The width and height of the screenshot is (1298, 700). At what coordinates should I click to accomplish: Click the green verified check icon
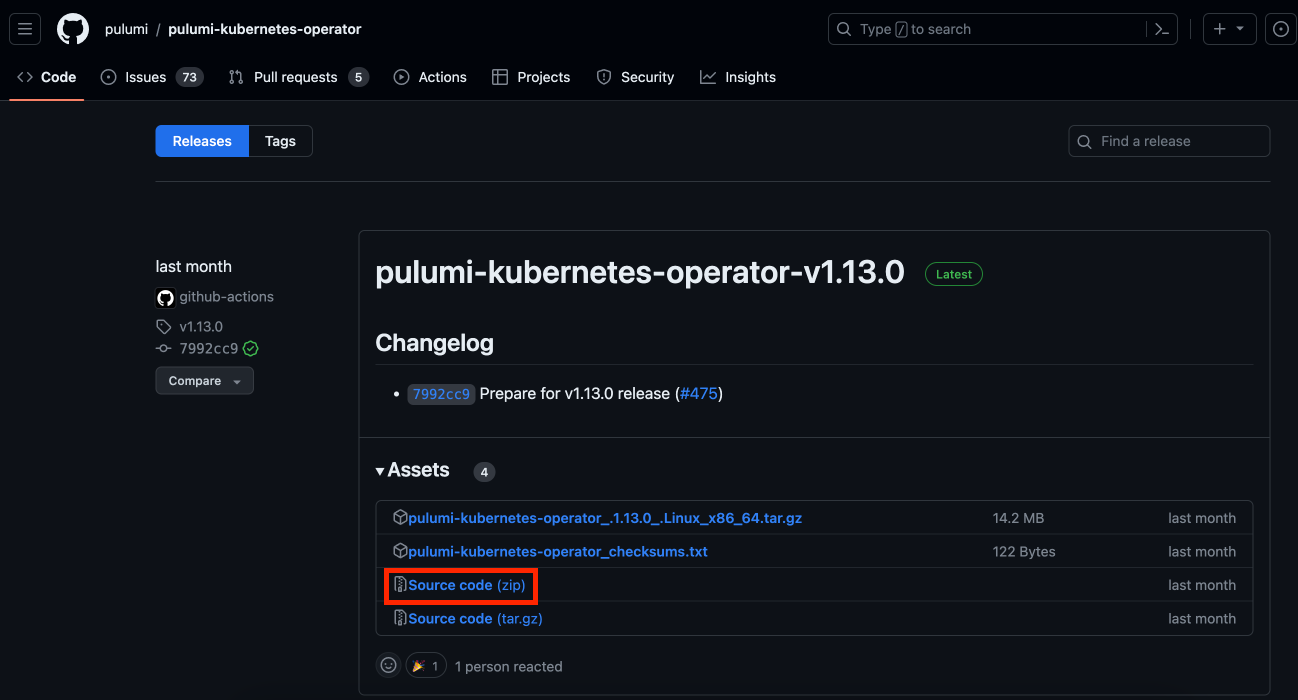pyautogui.click(x=251, y=349)
